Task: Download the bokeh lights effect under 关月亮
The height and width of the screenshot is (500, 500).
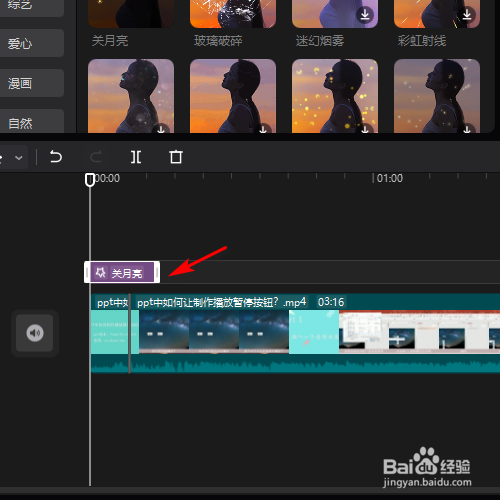Action: coord(161,129)
